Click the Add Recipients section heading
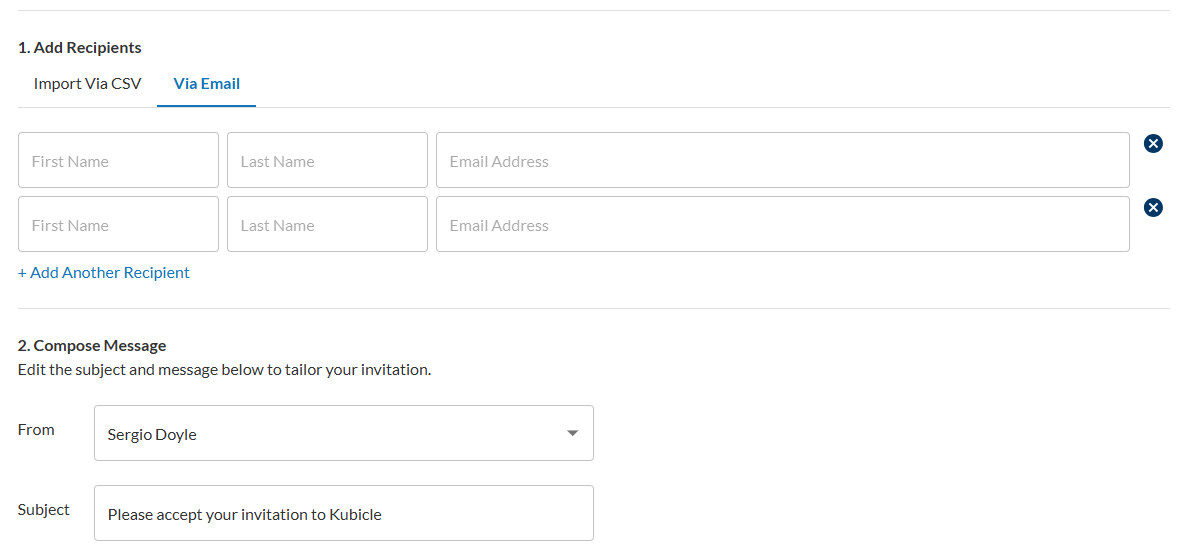 [80, 48]
